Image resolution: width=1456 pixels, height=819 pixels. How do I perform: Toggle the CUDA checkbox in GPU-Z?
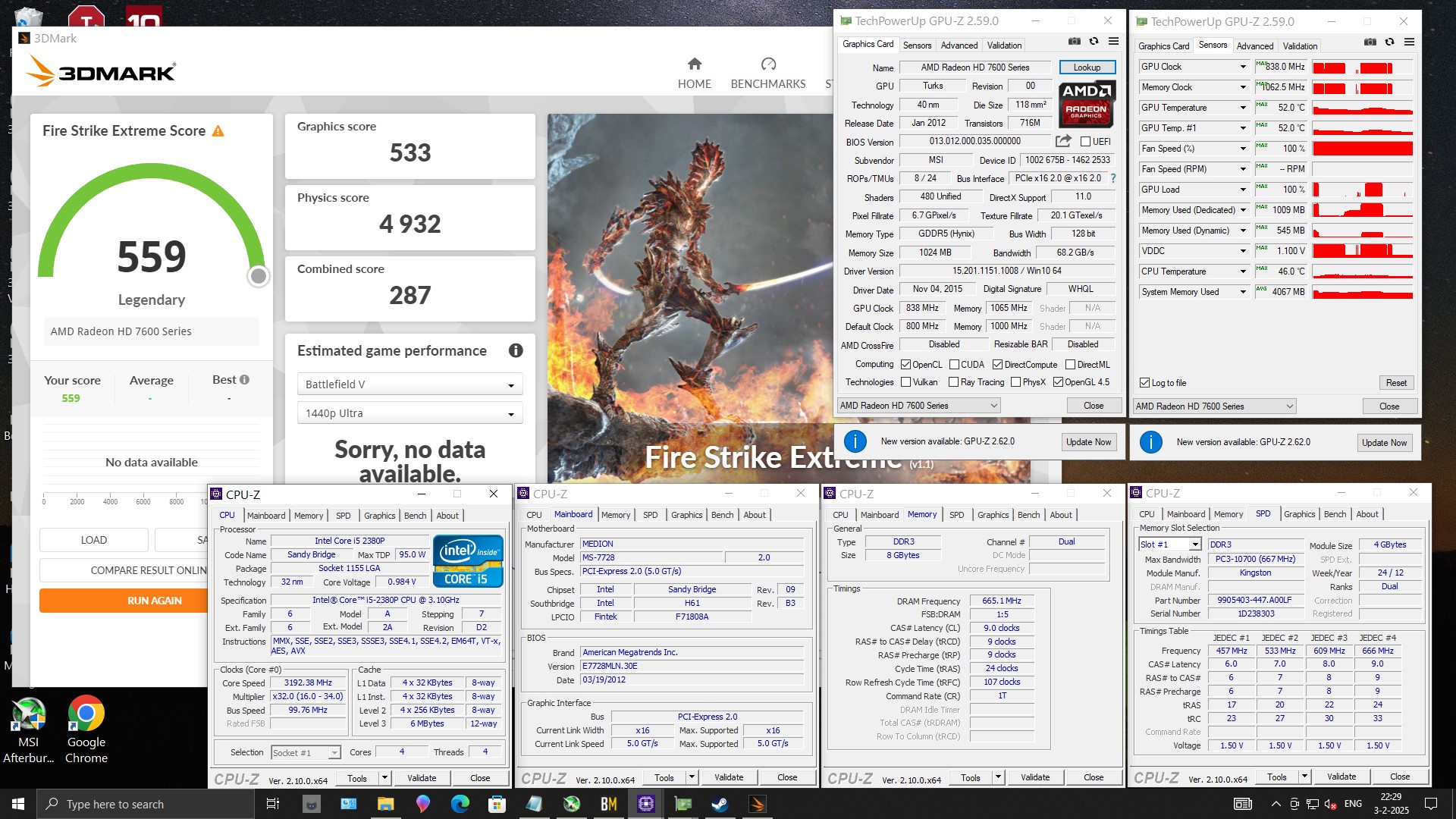click(x=954, y=365)
